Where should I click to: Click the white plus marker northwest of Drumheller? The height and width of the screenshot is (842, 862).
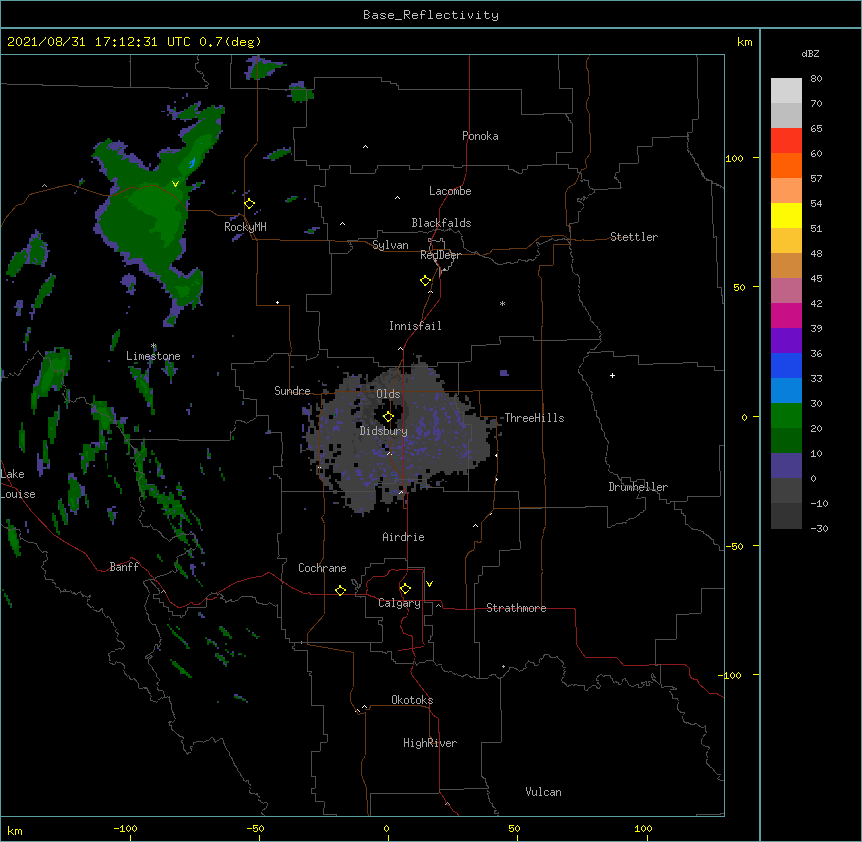coord(612,375)
